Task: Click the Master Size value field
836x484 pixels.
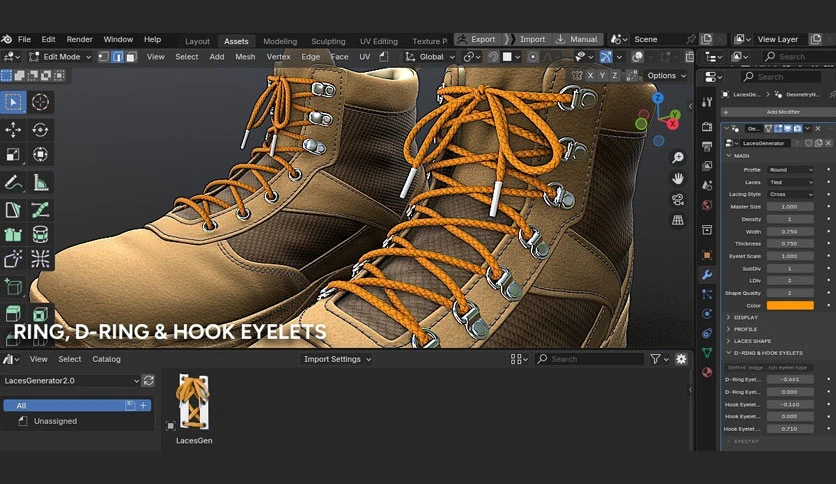Action: tap(790, 207)
